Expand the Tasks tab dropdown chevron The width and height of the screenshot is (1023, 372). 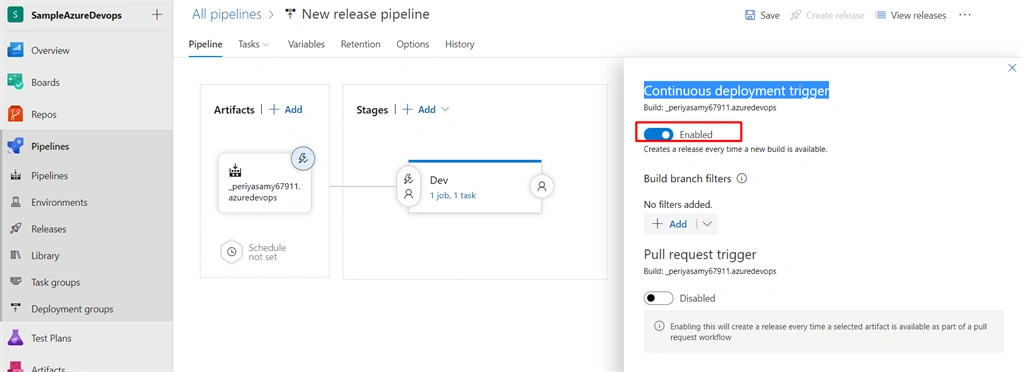tap(266, 44)
